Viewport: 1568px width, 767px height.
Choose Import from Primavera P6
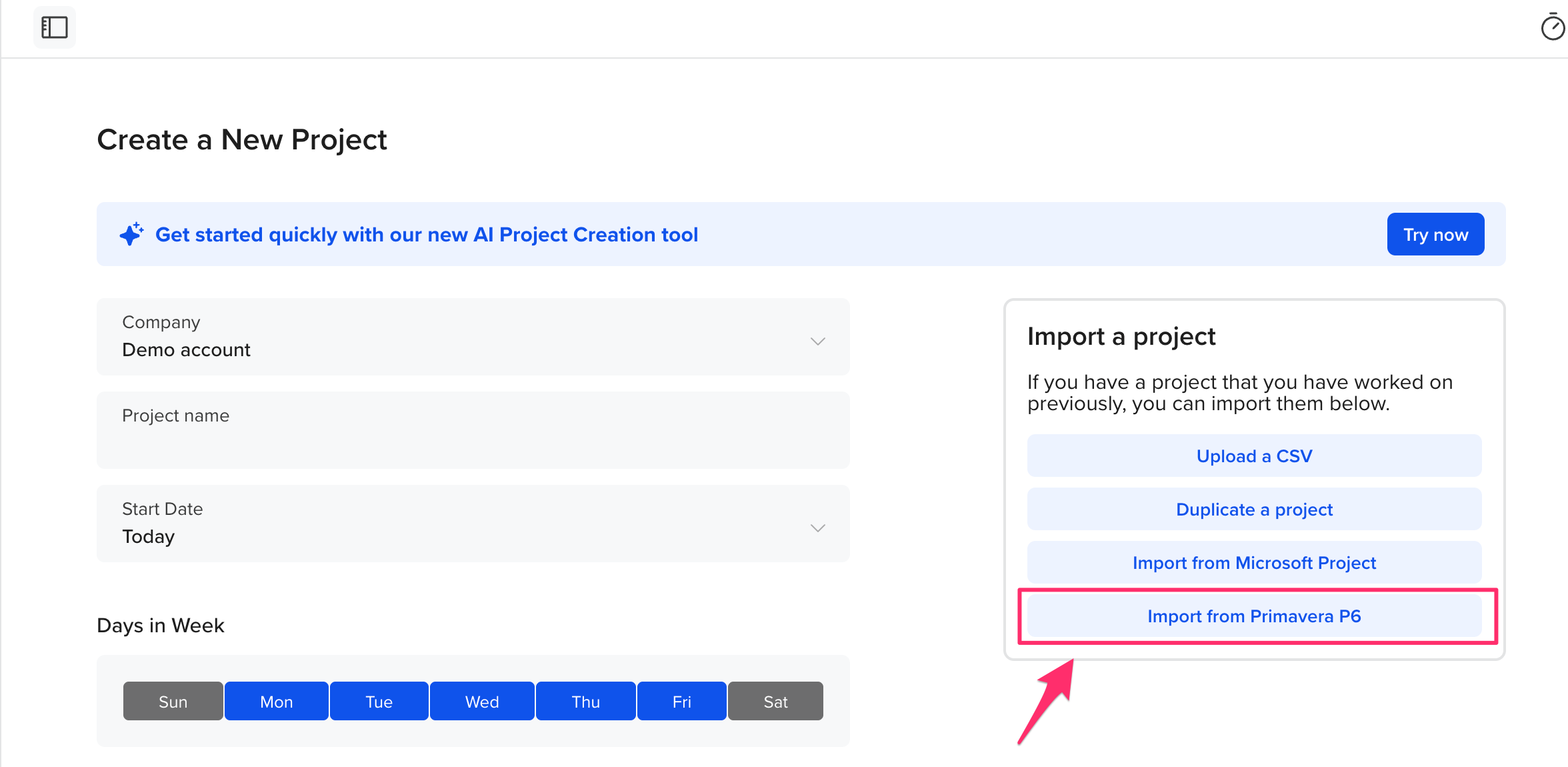(1254, 616)
